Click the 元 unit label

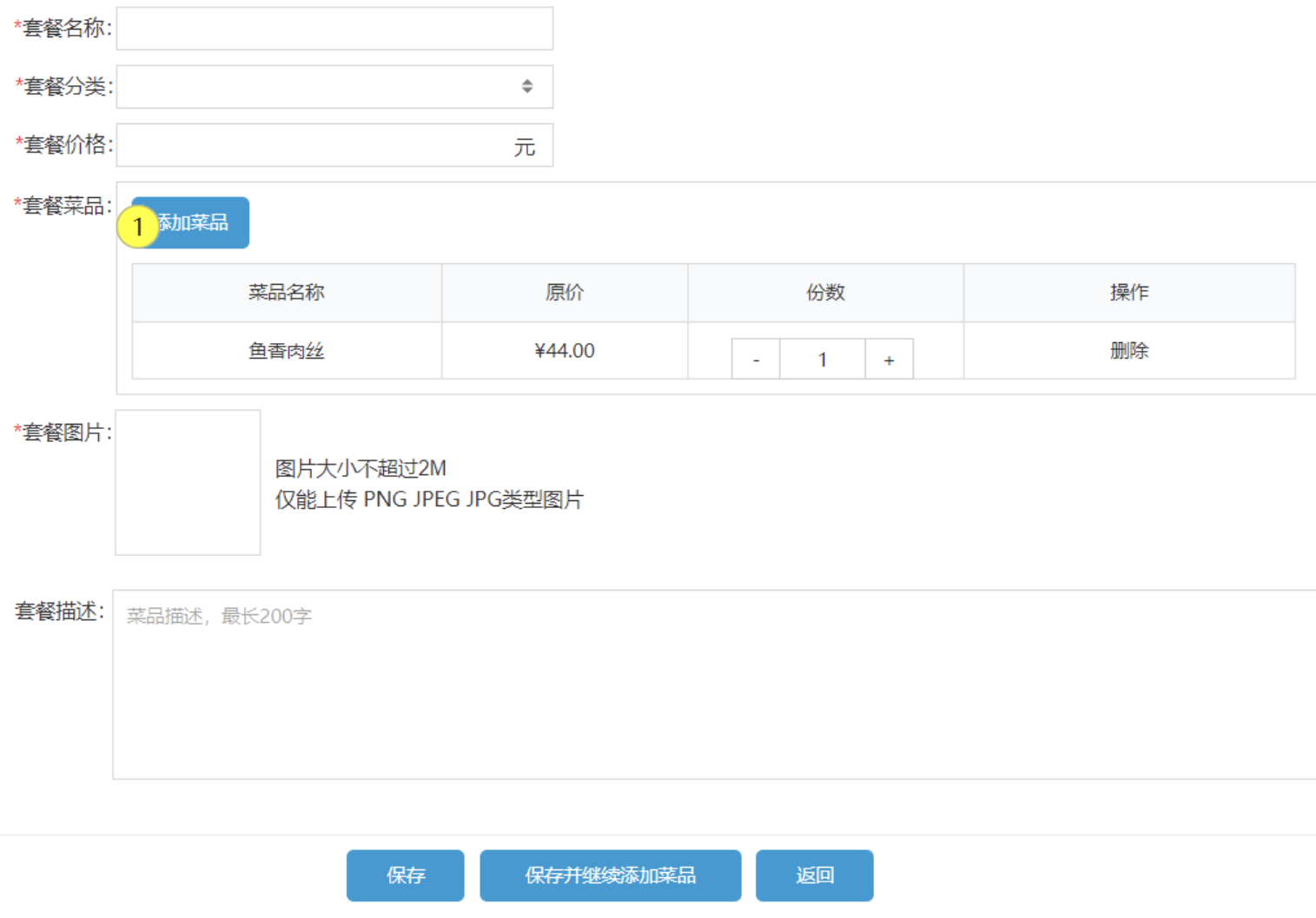[524, 147]
